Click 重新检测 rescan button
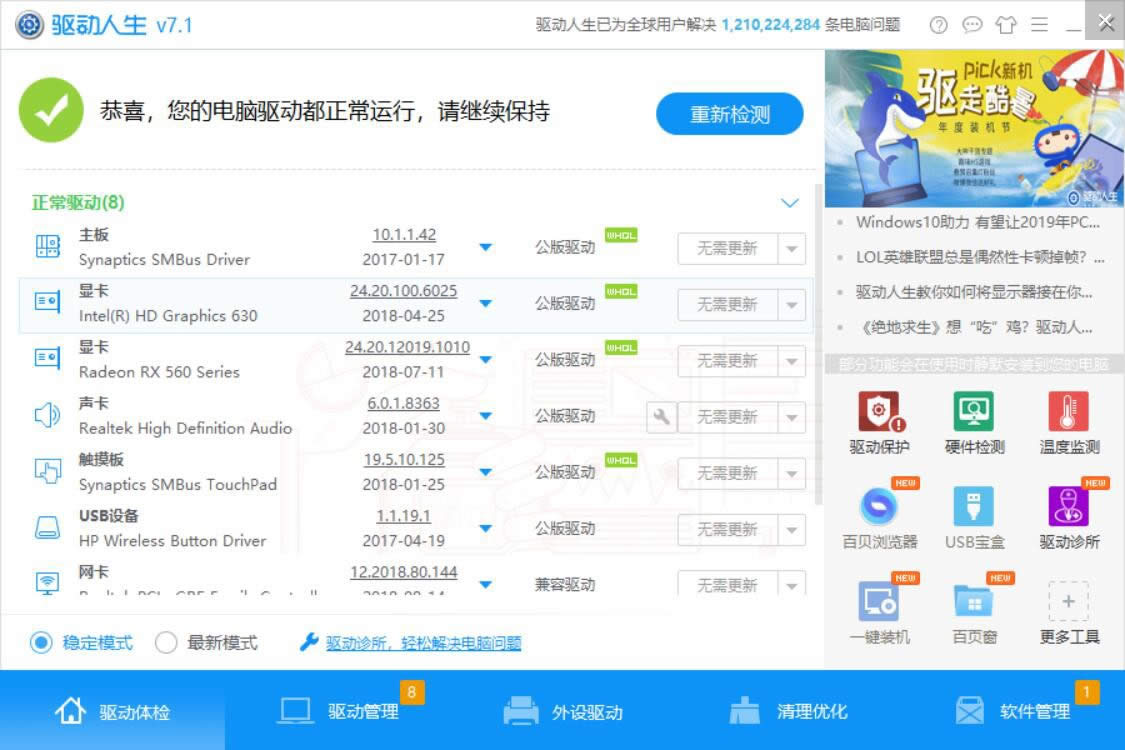The image size is (1125, 750). (730, 114)
